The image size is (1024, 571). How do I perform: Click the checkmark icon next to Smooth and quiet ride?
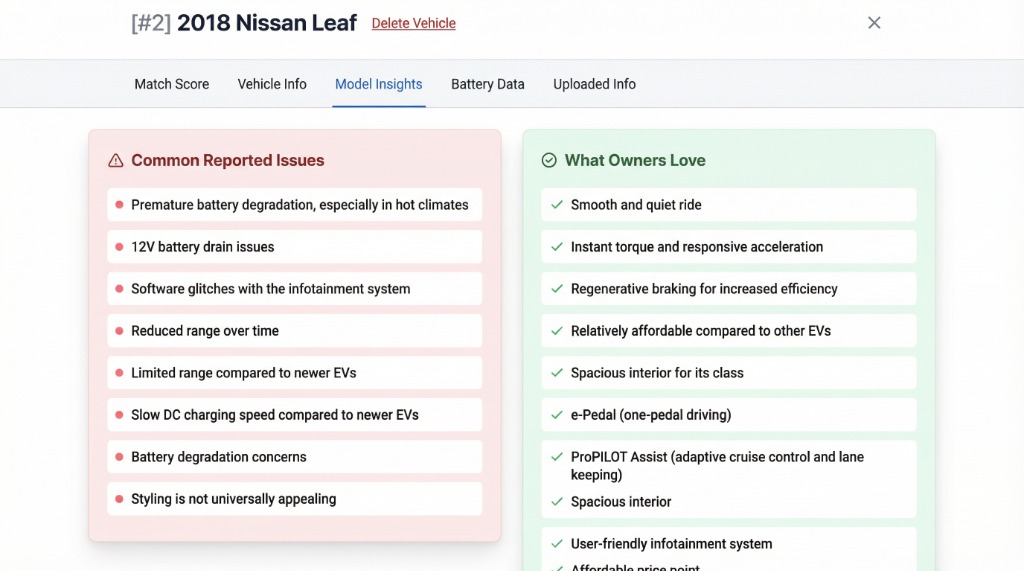pyautogui.click(x=557, y=205)
